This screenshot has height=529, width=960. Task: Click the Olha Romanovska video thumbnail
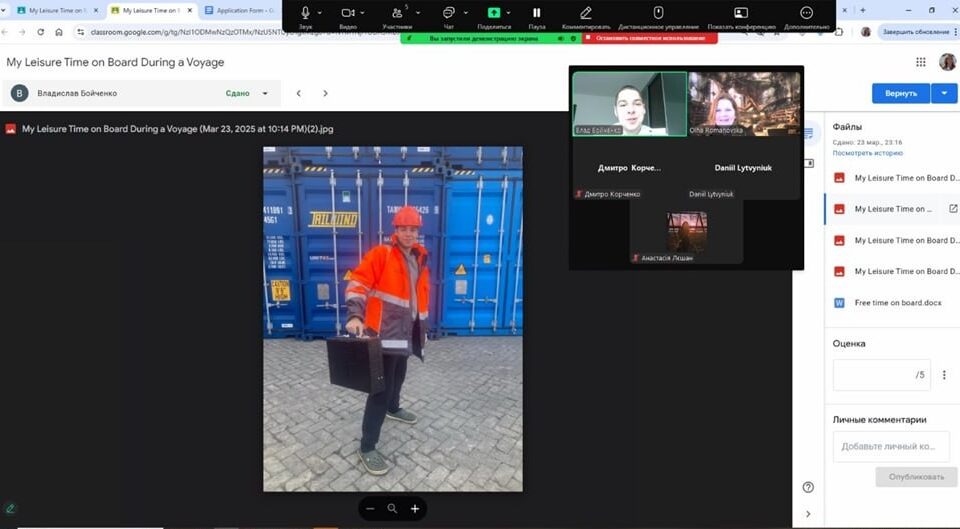pos(744,103)
